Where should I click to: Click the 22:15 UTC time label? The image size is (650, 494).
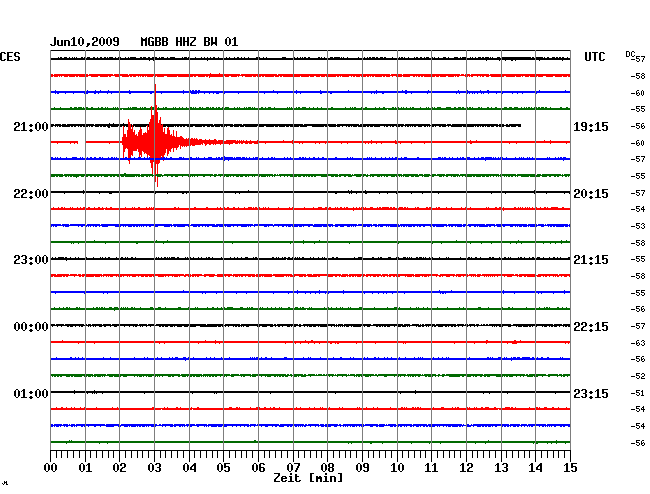click(591, 327)
